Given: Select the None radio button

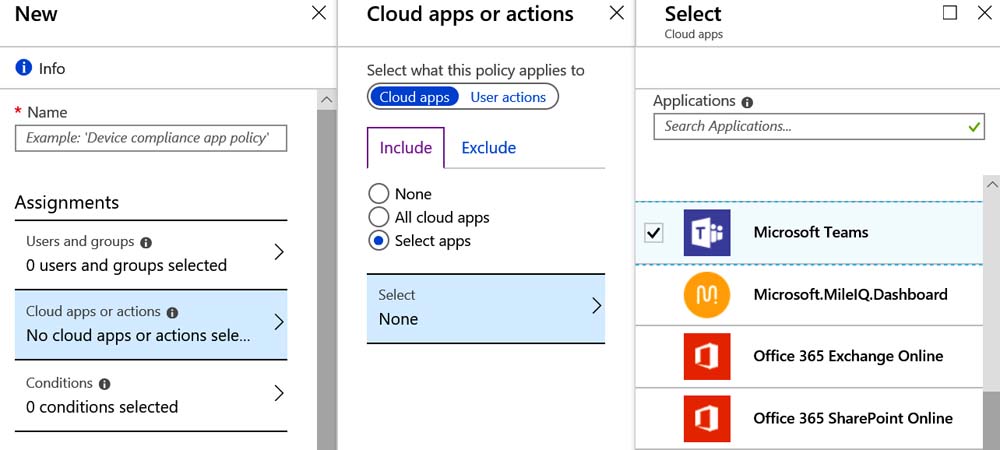Looking at the screenshot, I should click(378, 194).
